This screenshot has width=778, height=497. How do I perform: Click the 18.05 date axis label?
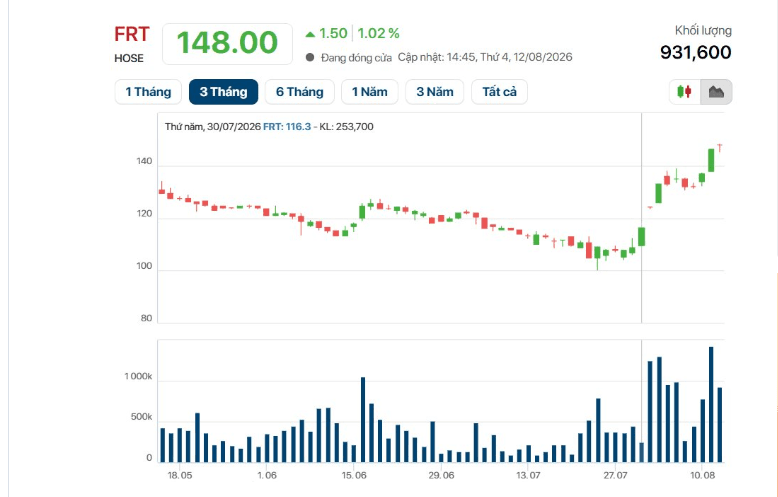pos(180,475)
